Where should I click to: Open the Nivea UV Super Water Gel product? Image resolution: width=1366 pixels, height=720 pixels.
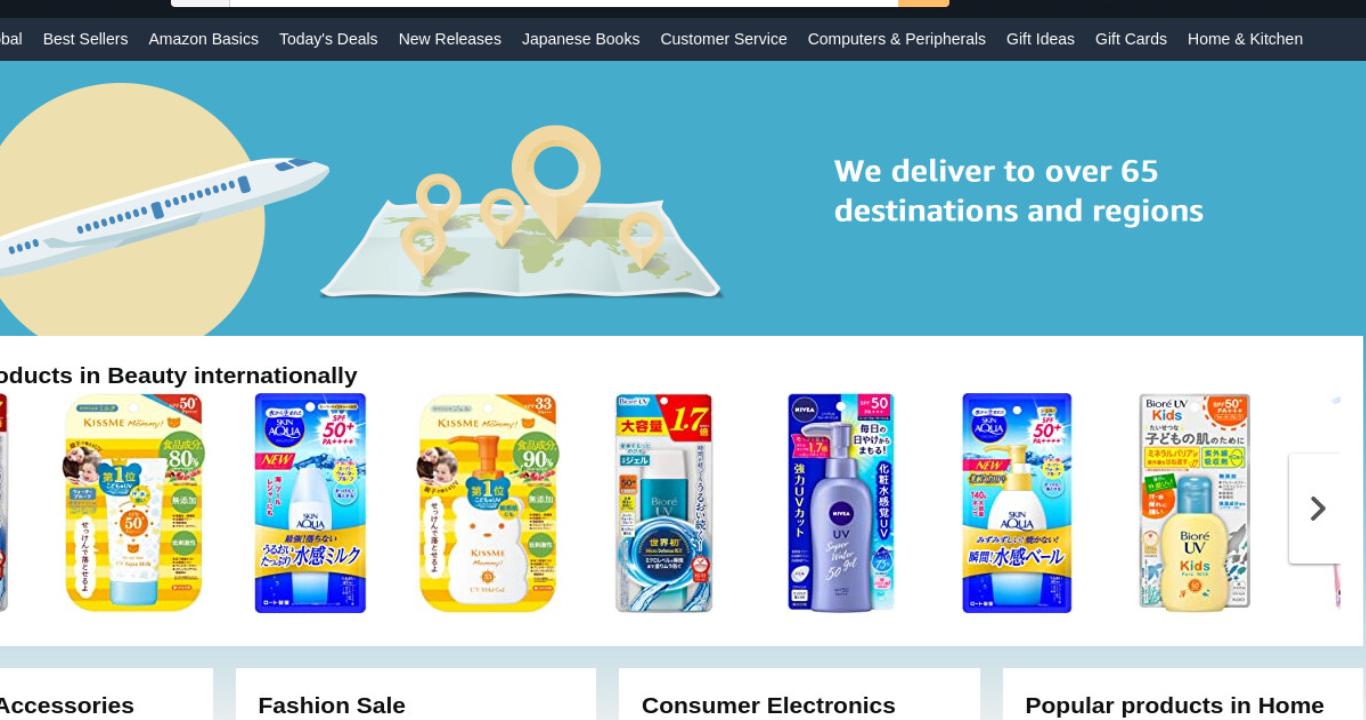tap(841, 502)
